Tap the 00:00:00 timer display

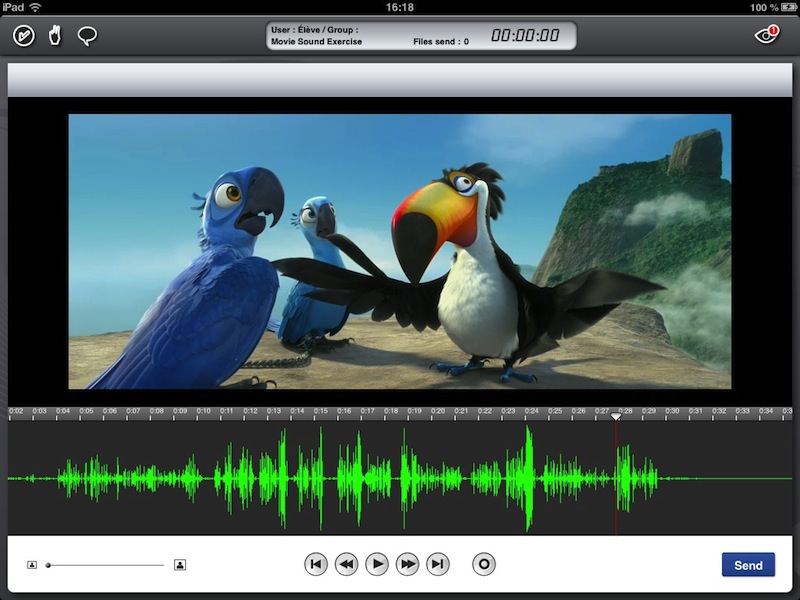[x=525, y=35]
